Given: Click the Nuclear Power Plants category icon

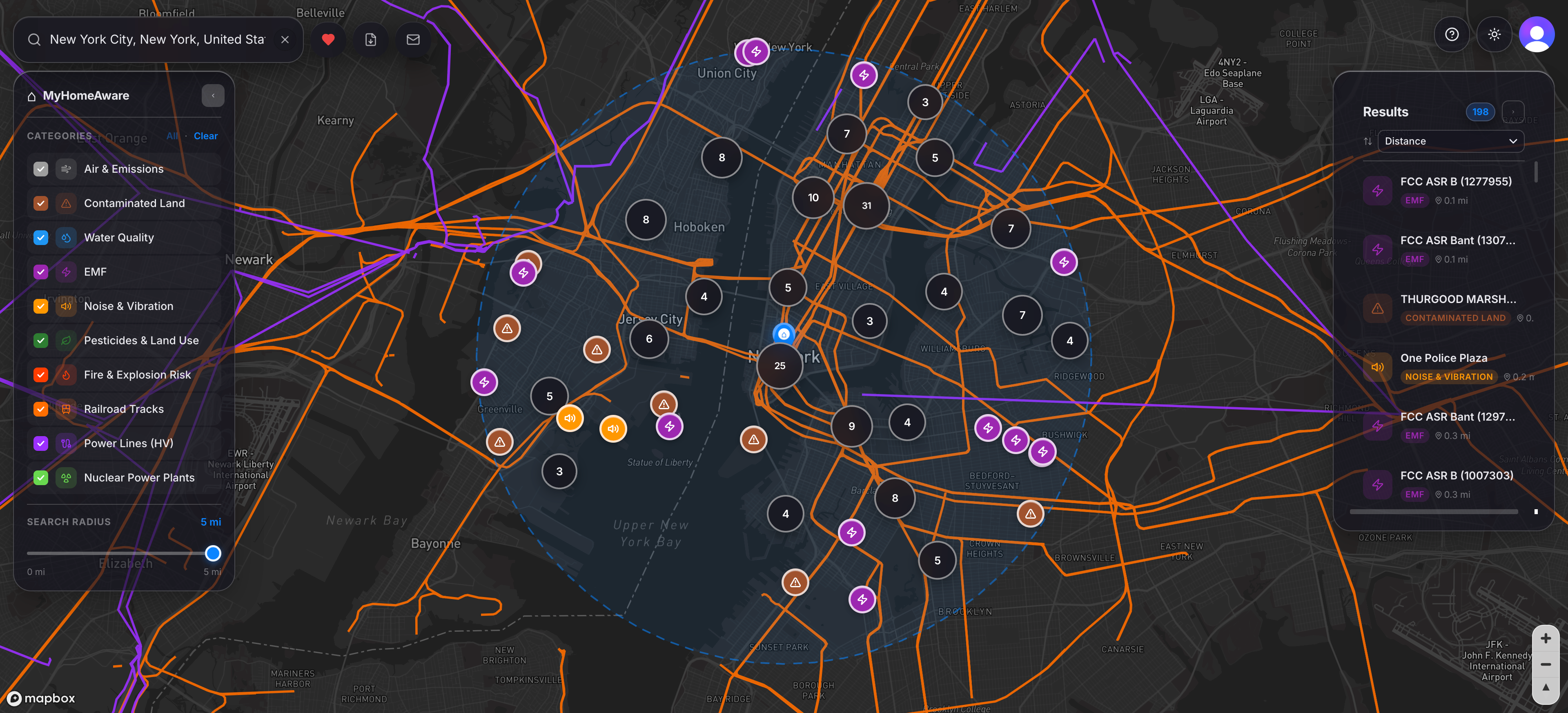Looking at the screenshot, I should tap(66, 478).
